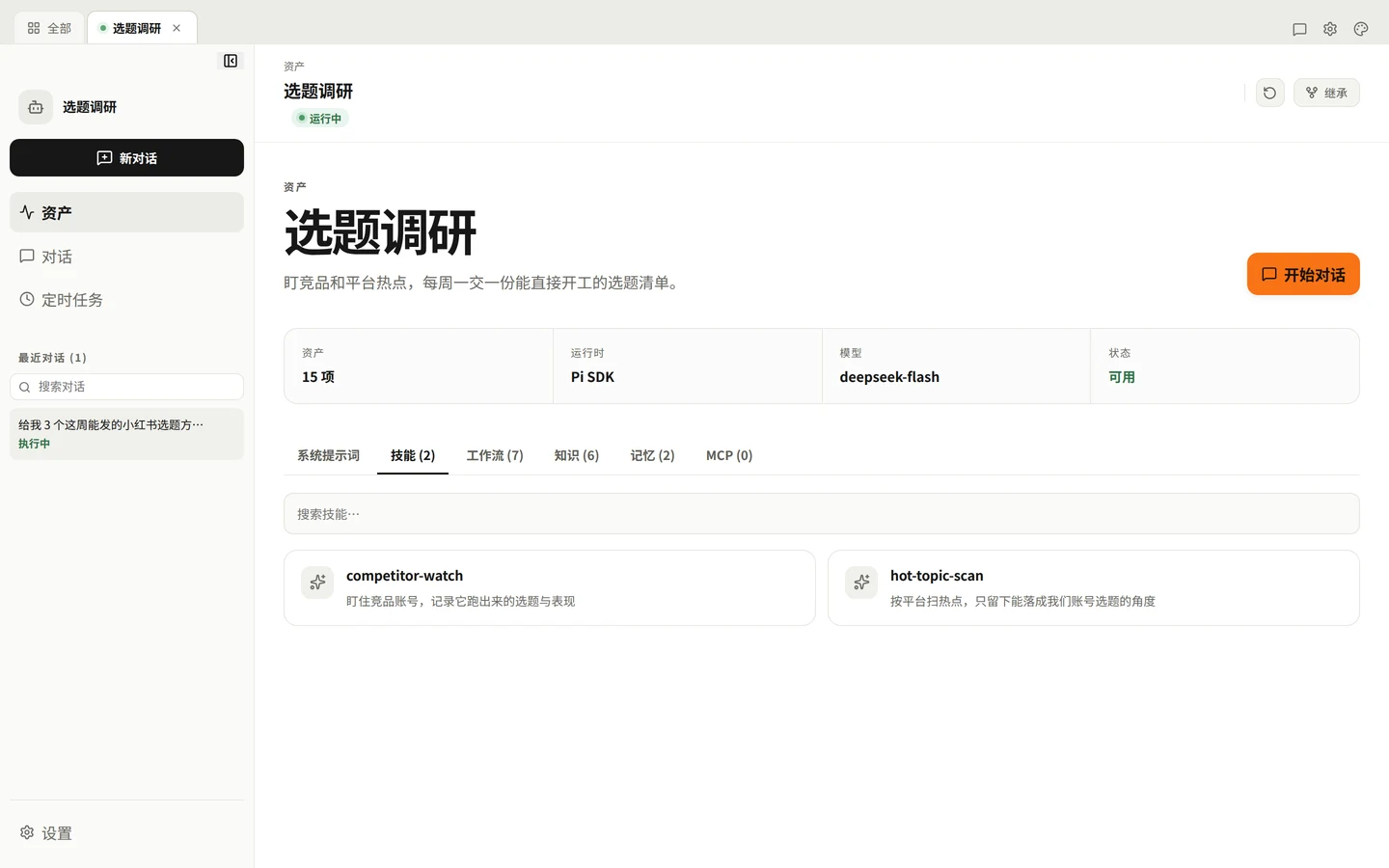Switch to the 系统提示词 tab

[328, 455]
